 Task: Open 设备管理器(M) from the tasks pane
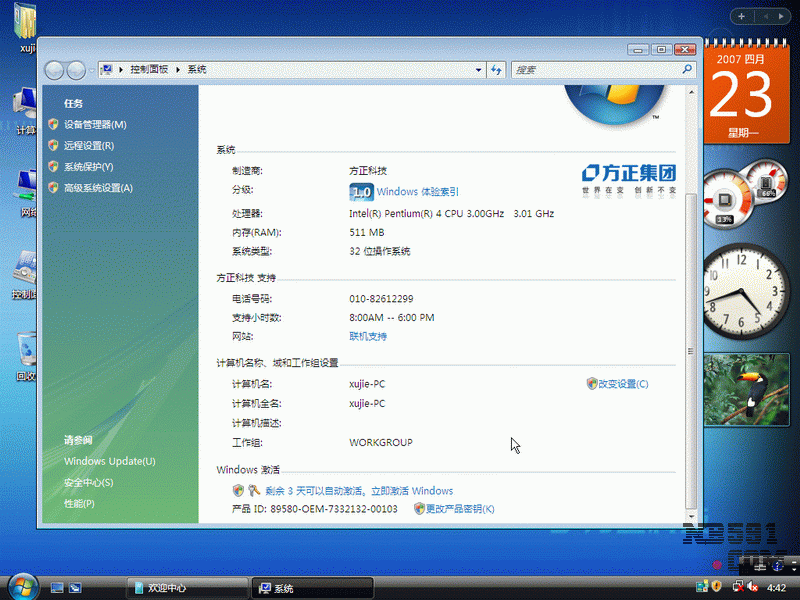[95, 125]
